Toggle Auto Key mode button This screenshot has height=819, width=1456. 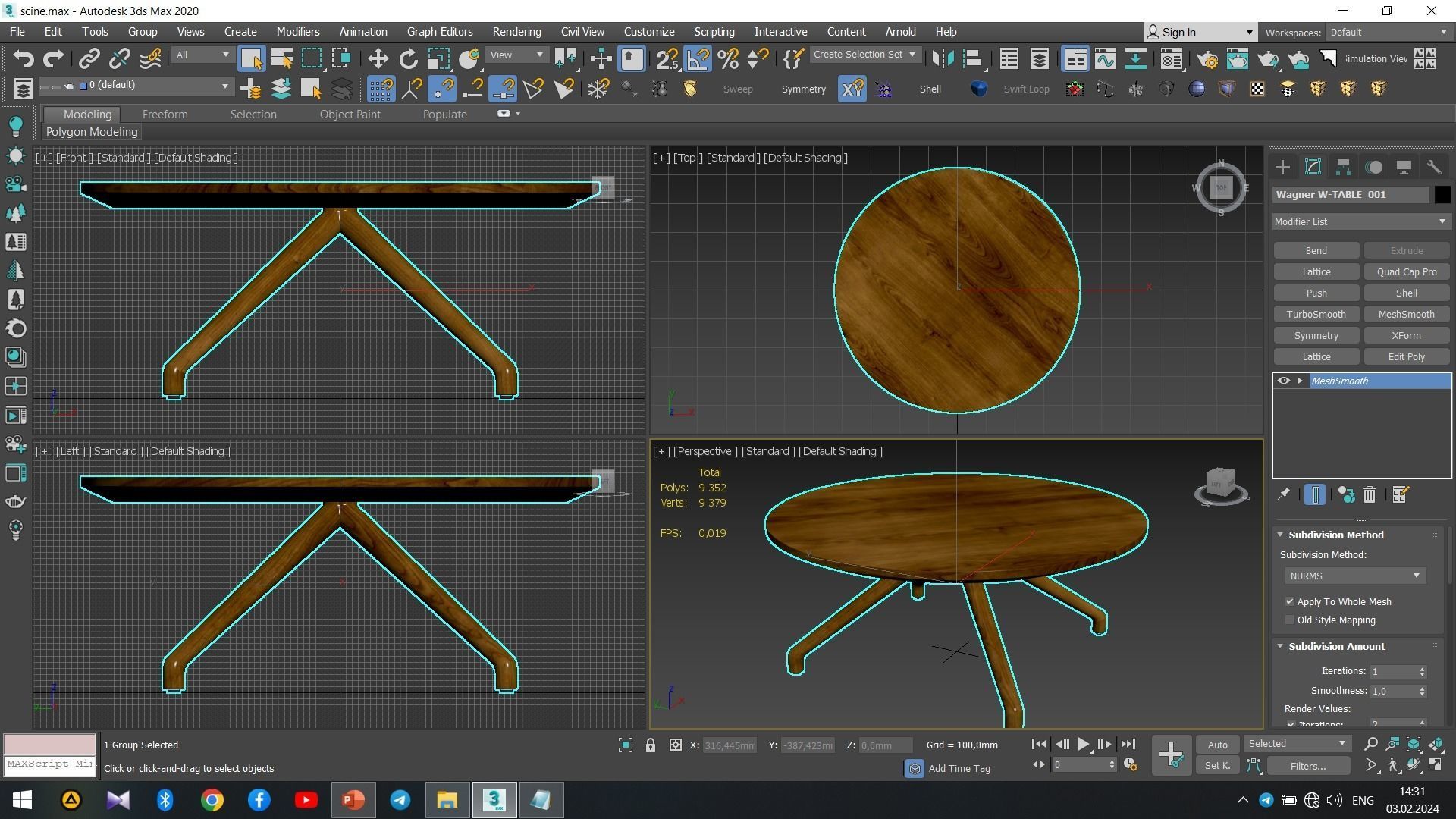tap(1217, 745)
